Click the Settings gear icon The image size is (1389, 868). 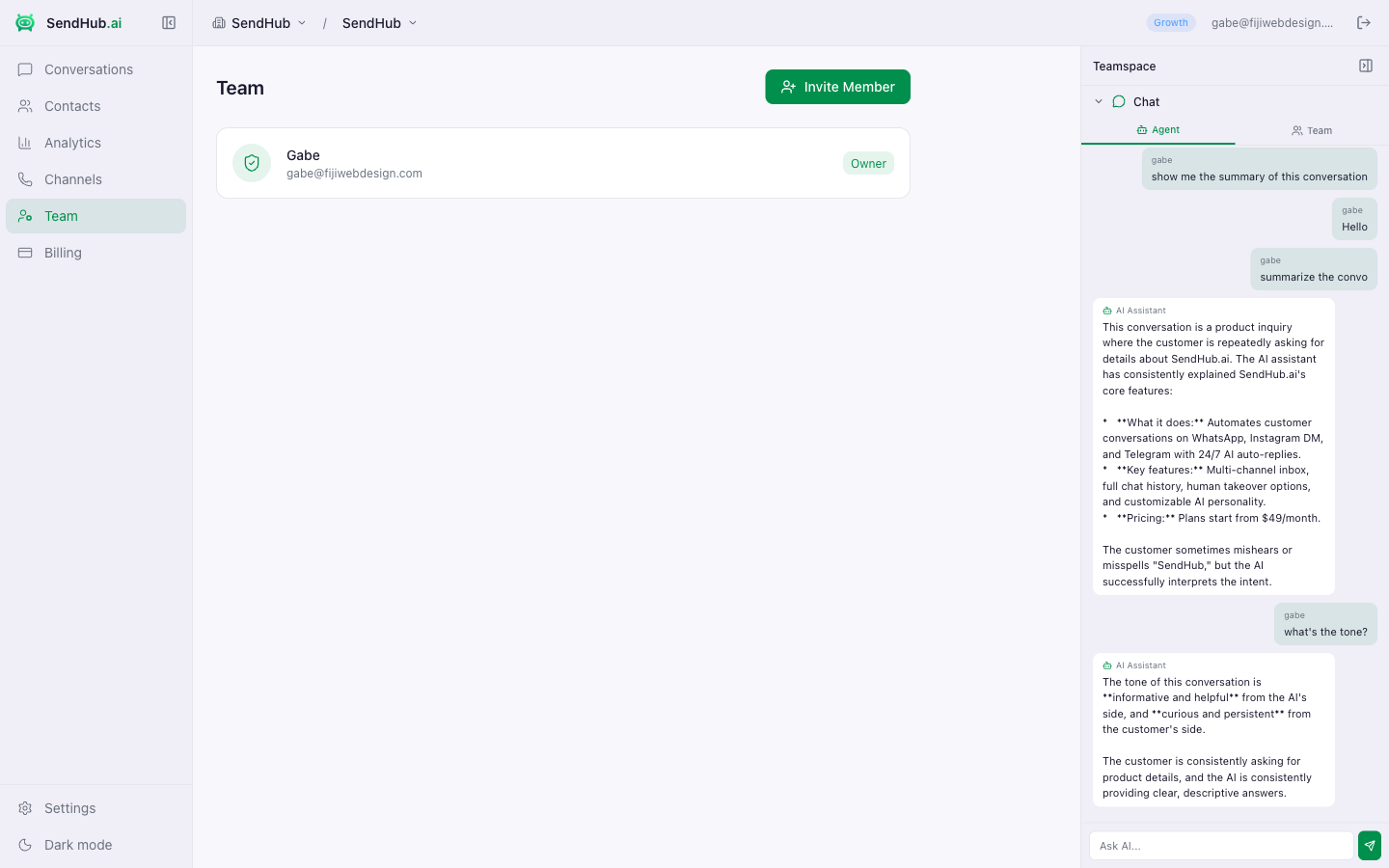pos(25,808)
